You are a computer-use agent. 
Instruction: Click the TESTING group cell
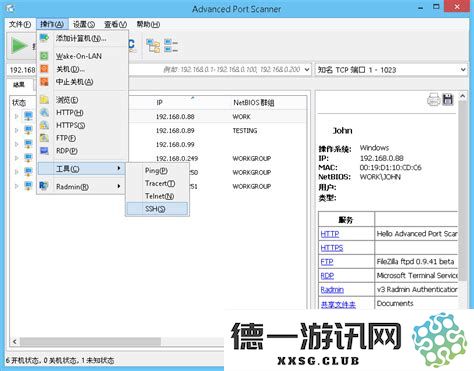click(x=245, y=131)
